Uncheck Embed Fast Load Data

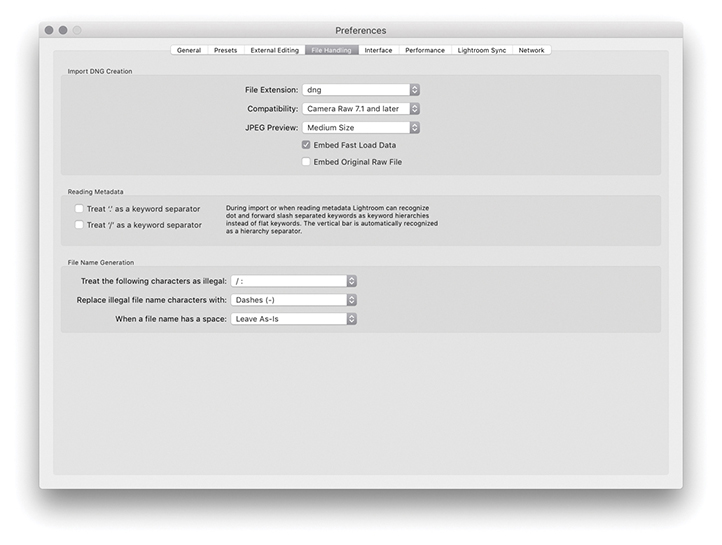click(x=306, y=145)
